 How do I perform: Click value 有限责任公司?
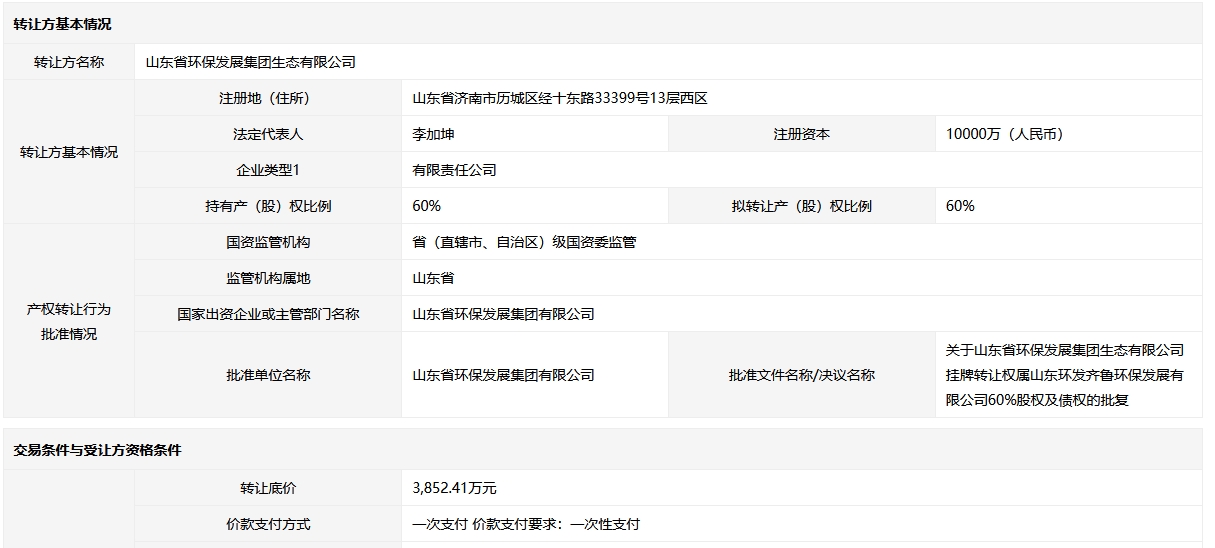click(x=454, y=170)
